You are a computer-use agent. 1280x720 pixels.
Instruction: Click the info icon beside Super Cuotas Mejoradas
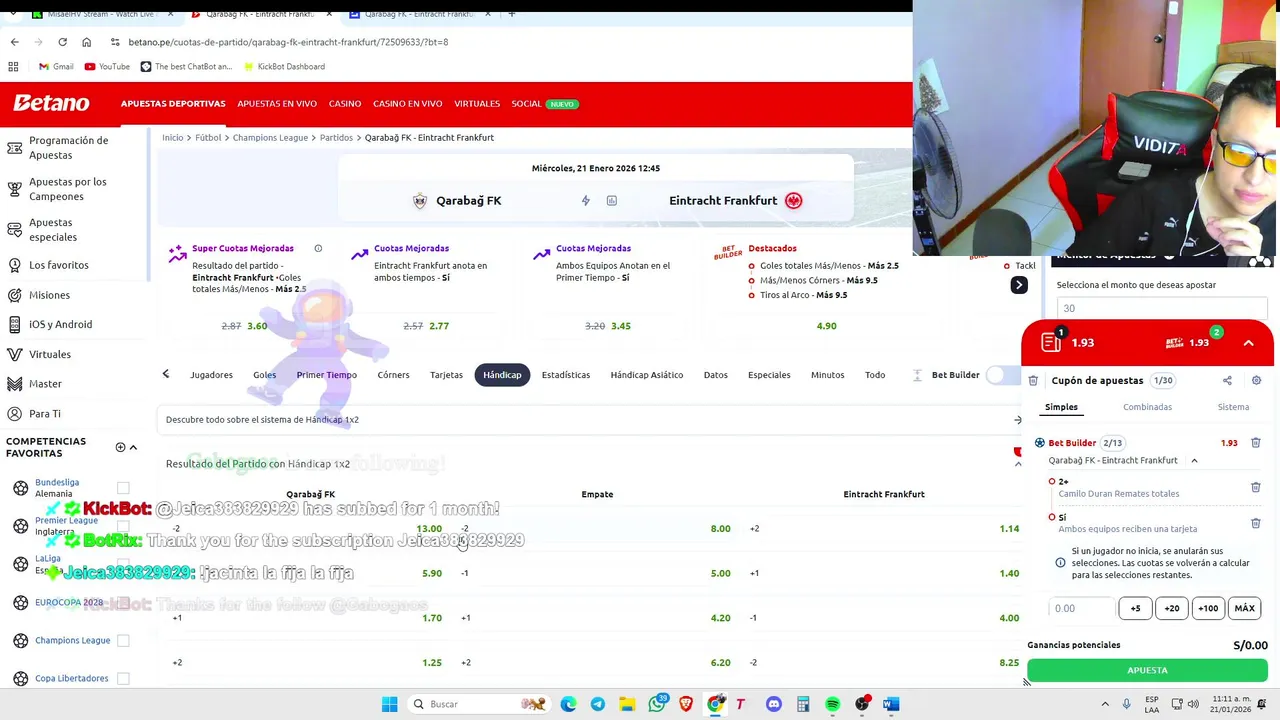pos(318,248)
